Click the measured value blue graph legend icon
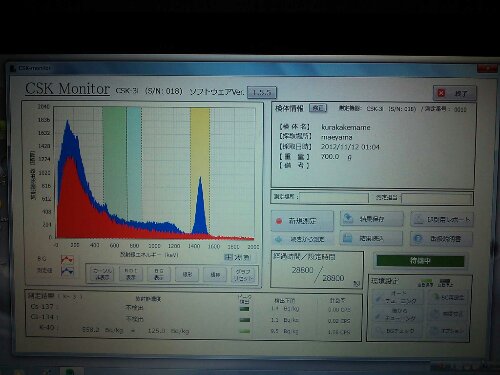The width and height of the screenshot is (500, 375). tap(67, 271)
